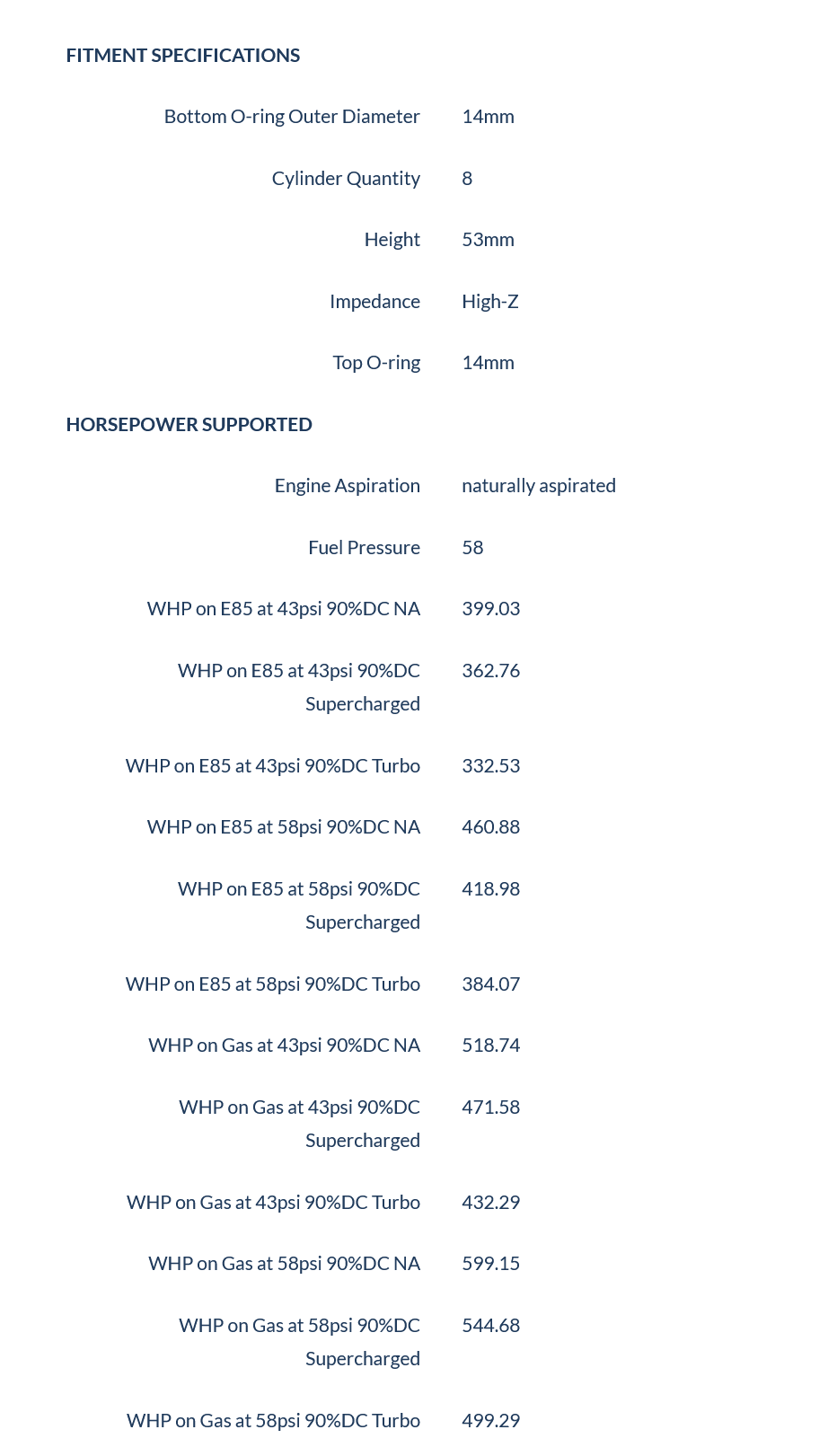Screen dimensions: 828x1456
Task: Select the Fuel Pressure label
Action: pos(364,548)
